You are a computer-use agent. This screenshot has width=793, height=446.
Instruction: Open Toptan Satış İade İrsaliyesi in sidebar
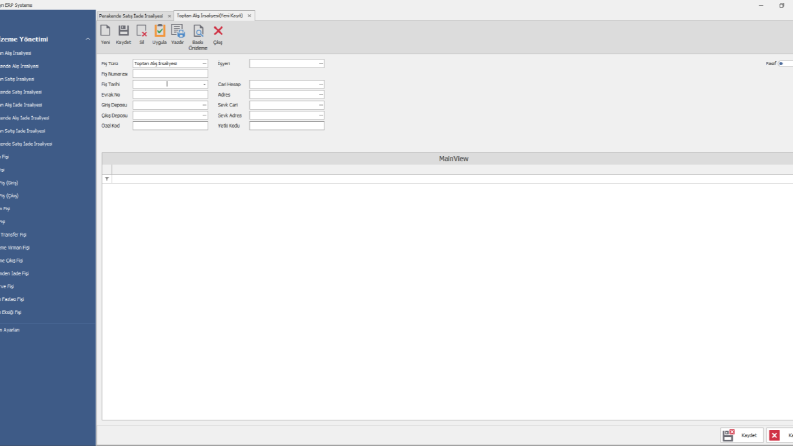tap(23, 131)
